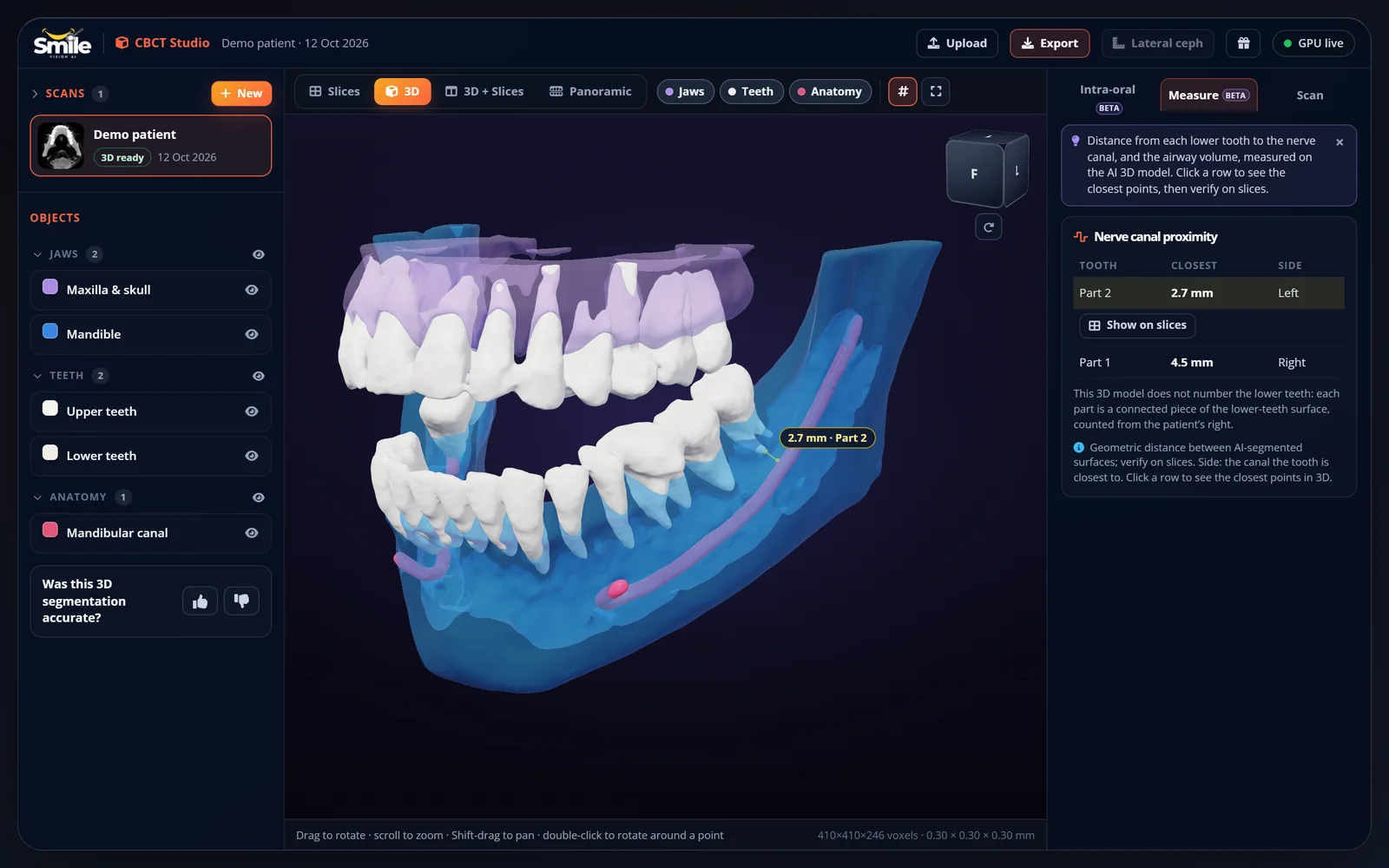
Task: Click the CBCT Studio cube icon
Action: (122, 43)
